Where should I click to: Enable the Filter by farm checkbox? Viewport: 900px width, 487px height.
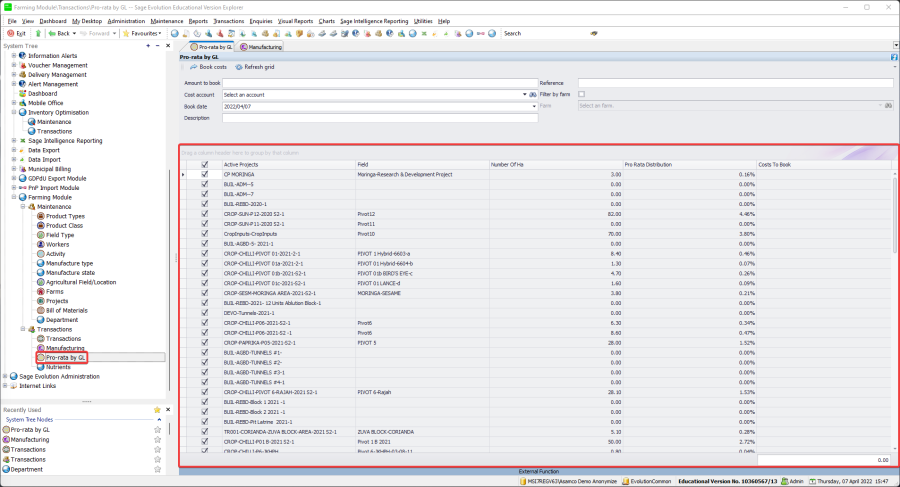pos(581,94)
